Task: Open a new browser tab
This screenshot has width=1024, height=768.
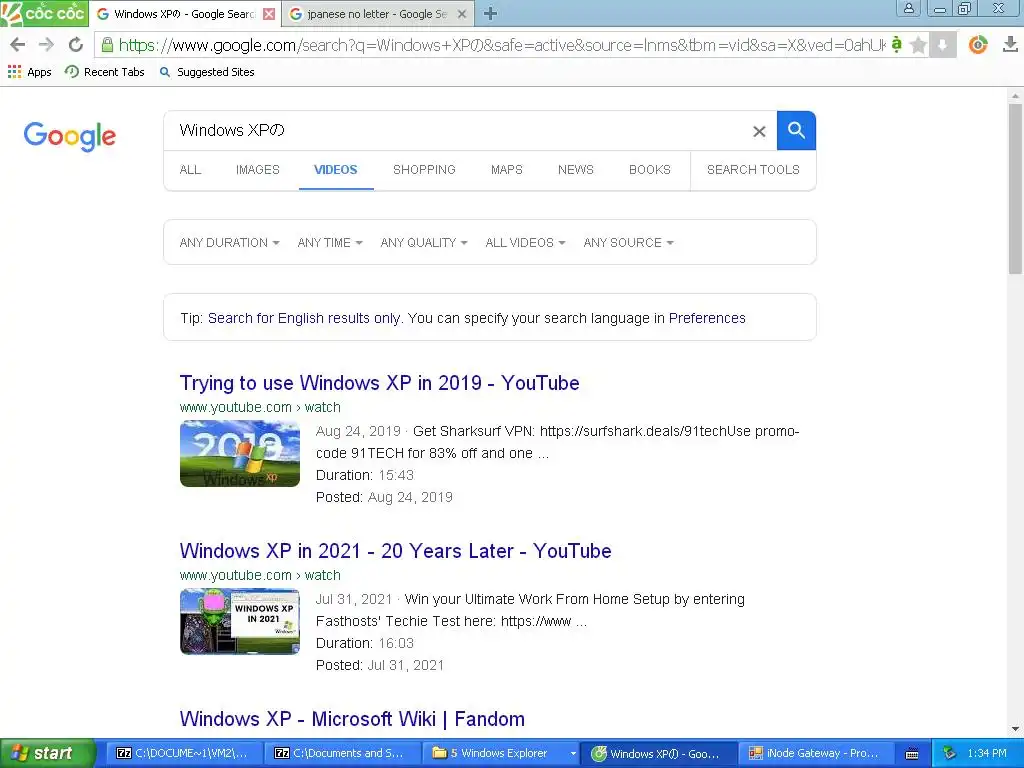Action: tap(490, 14)
